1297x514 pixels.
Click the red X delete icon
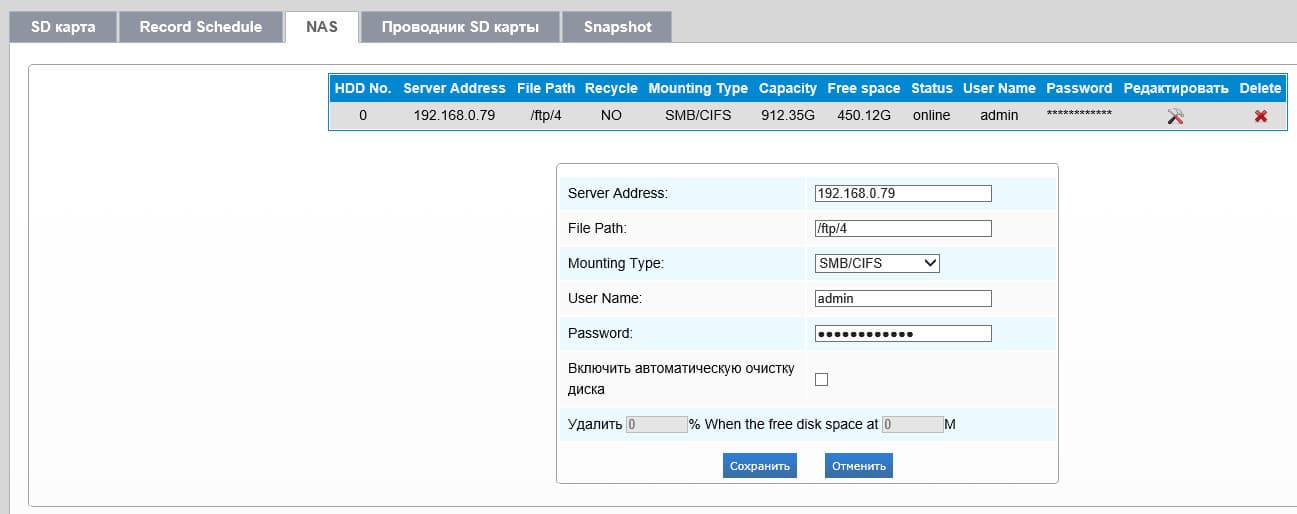(x=1260, y=116)
